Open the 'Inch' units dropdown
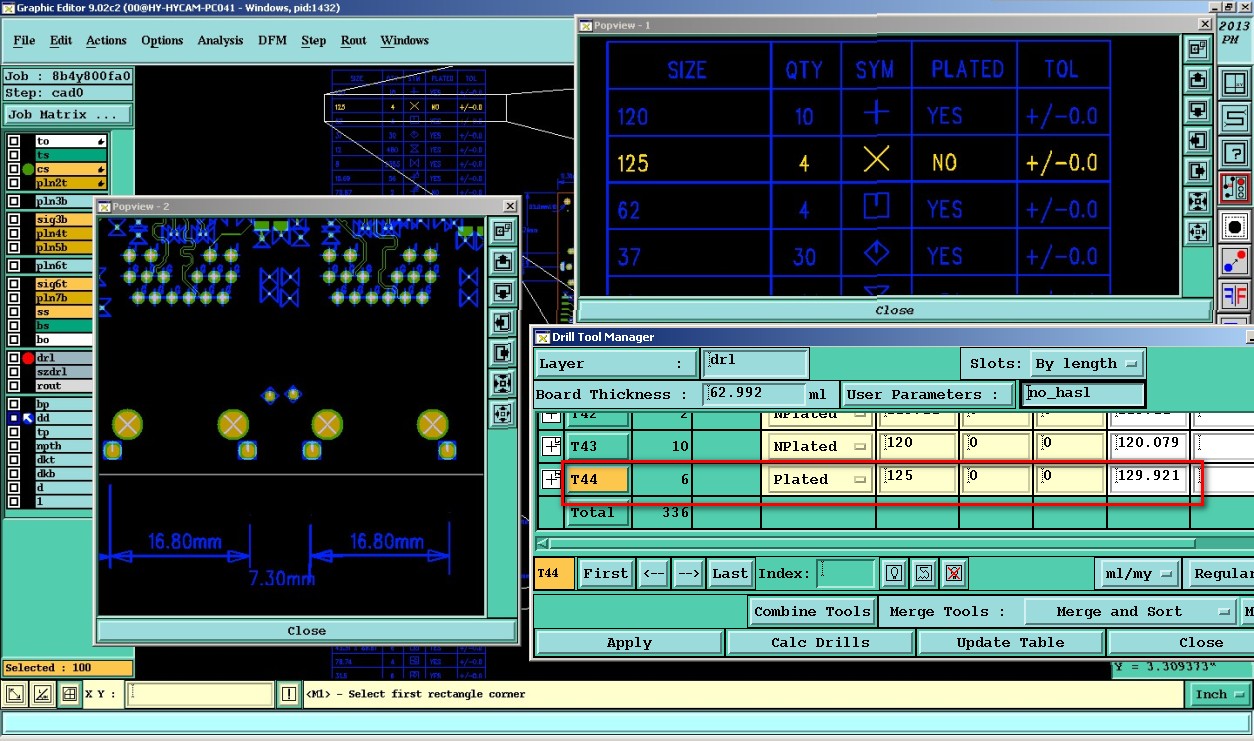This screenshot has height=741, width=1254. point(1220,694)
